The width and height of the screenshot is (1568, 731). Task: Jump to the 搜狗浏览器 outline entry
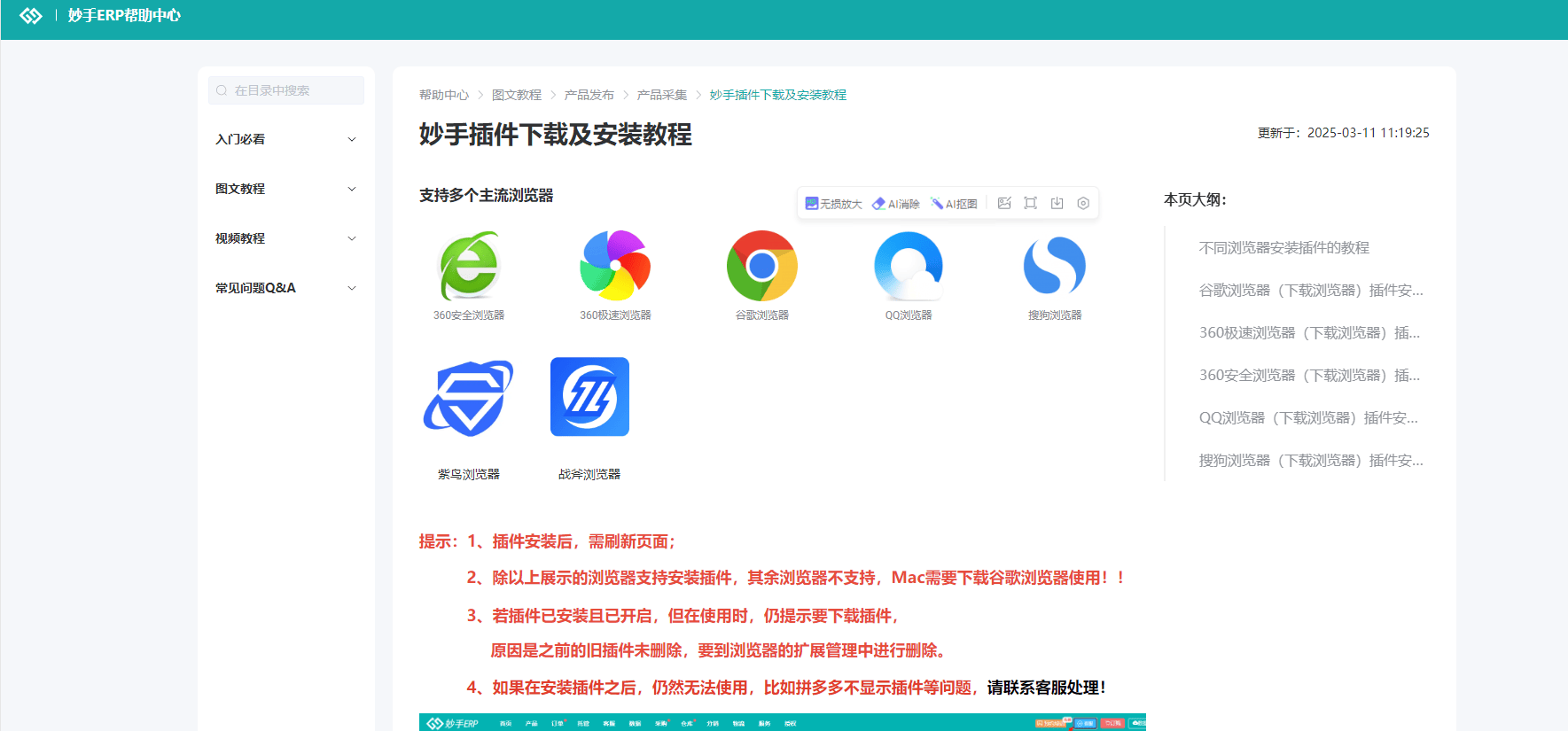tap(1311, 461)
